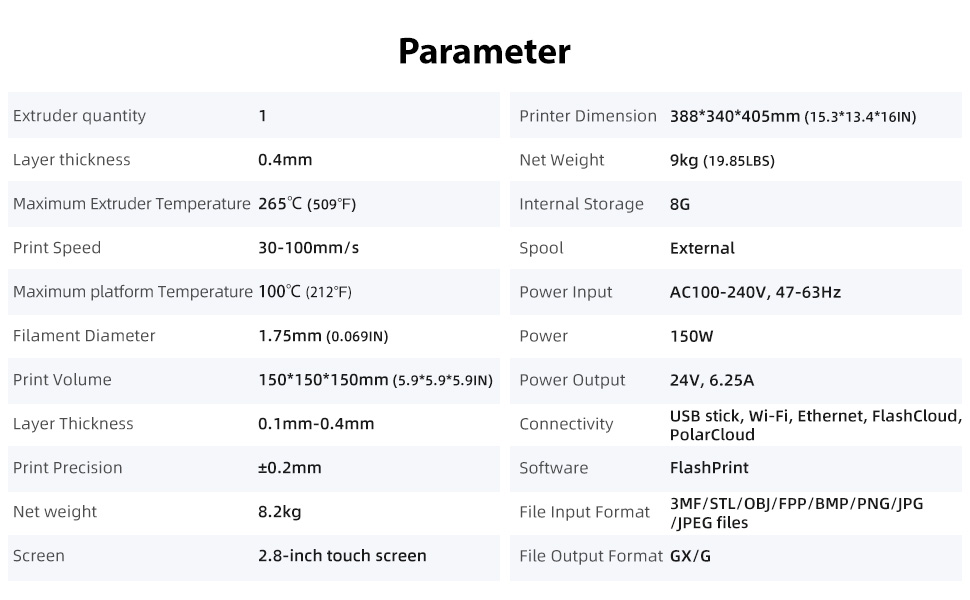Click the Filament Diameter label
This screenshot has height=600, width=970.
coord(84,336)
